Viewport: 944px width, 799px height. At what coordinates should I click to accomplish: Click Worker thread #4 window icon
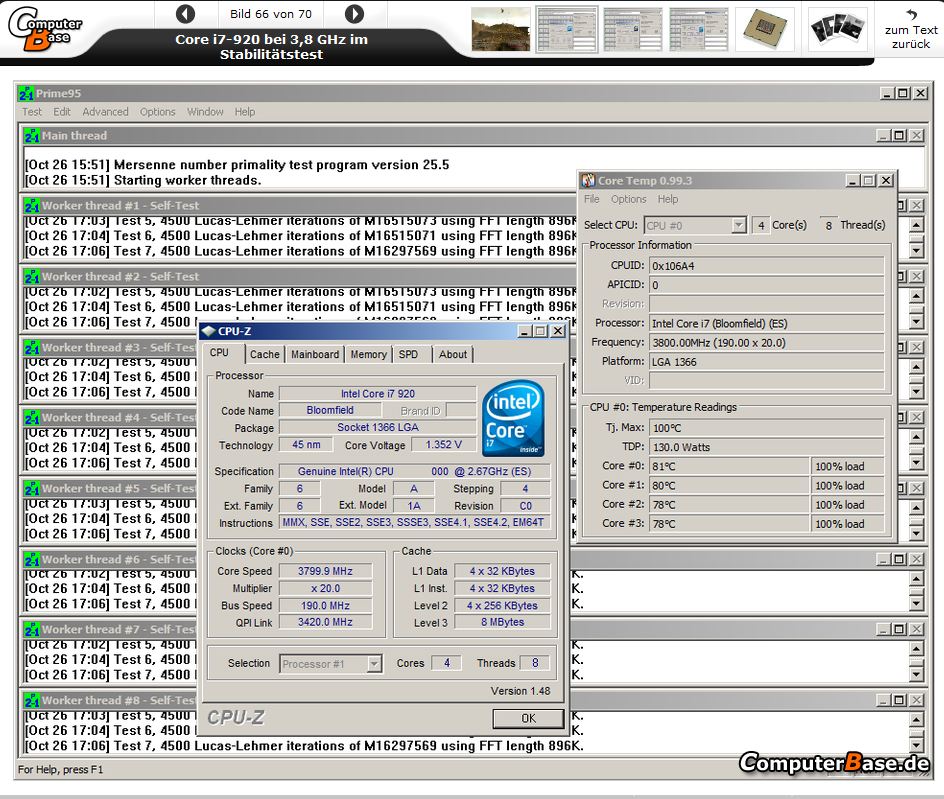32,418
